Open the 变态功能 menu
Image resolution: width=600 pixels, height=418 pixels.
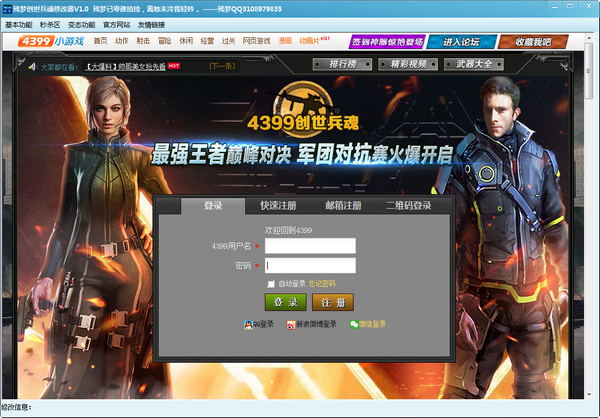click(x=82, y=25)
